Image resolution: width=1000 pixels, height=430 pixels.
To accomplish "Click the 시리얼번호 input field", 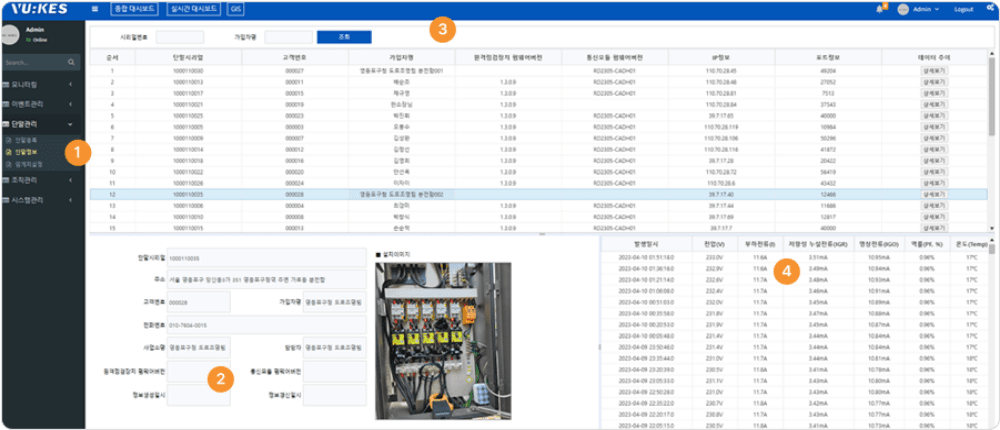I will pyautogui.click(x=180, y=37).
